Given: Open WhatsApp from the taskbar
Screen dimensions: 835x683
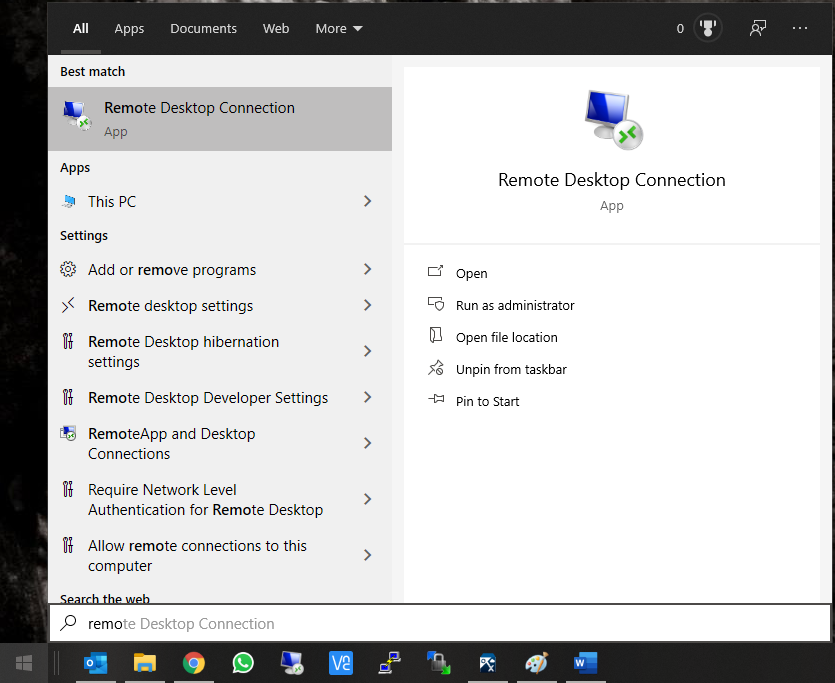Looking at the screenshot, I should pos(243,663).
